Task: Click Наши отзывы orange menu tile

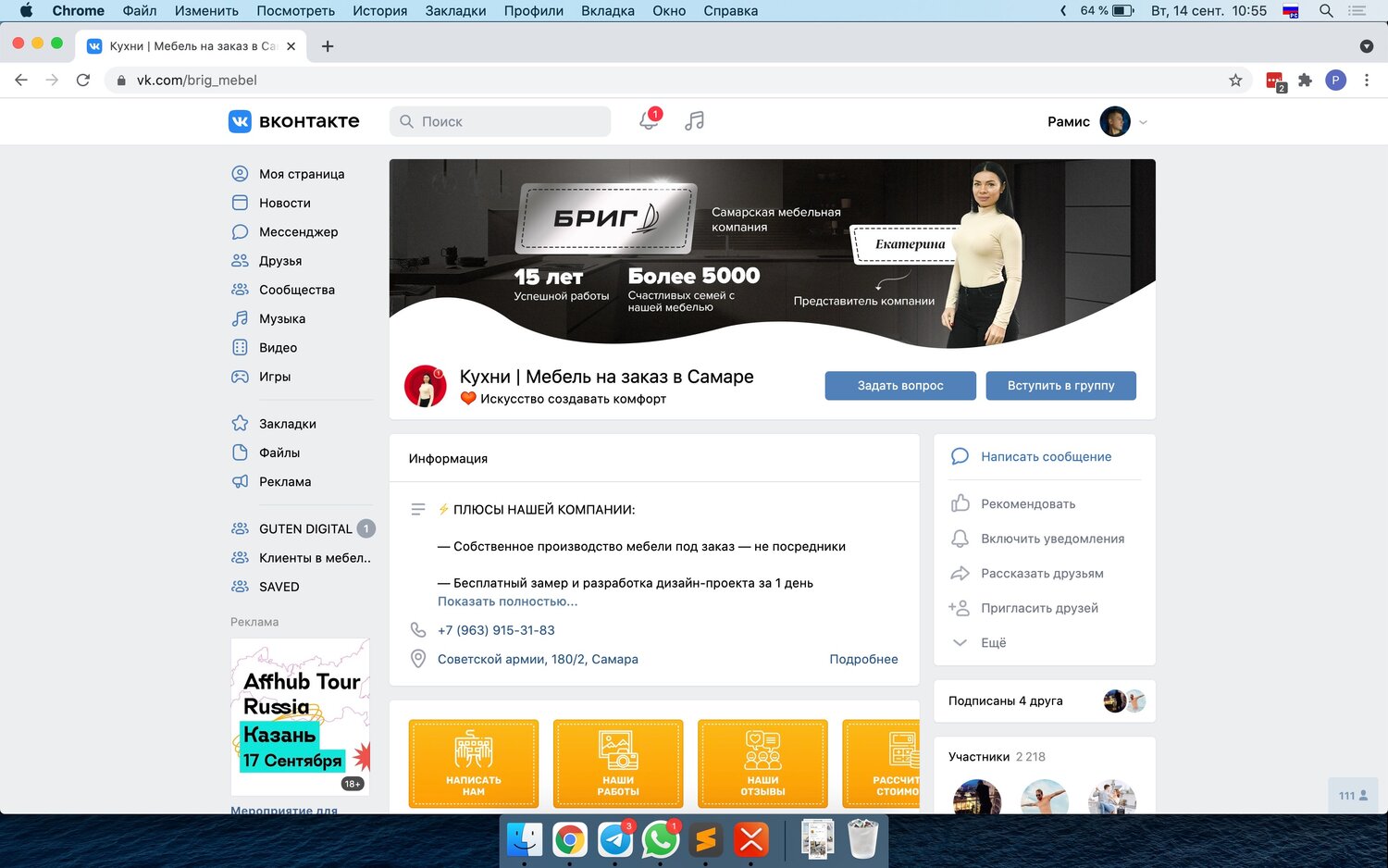Action: [x=762, y=764]
